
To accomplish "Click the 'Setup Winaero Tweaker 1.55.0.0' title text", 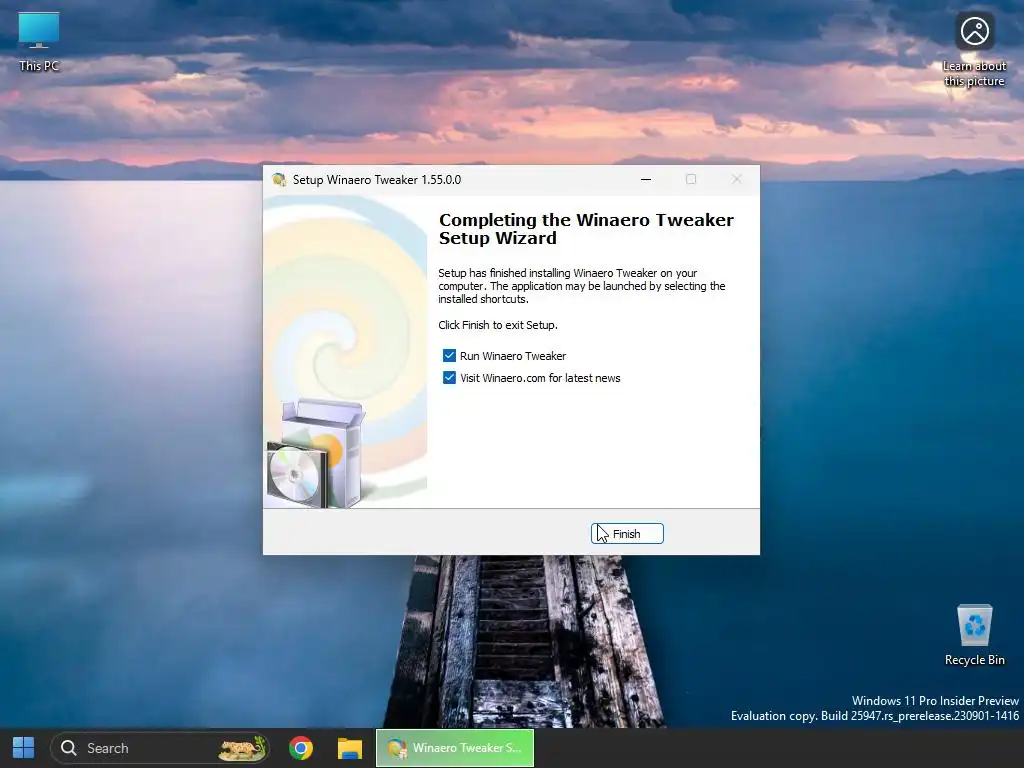I will point(377,180).
